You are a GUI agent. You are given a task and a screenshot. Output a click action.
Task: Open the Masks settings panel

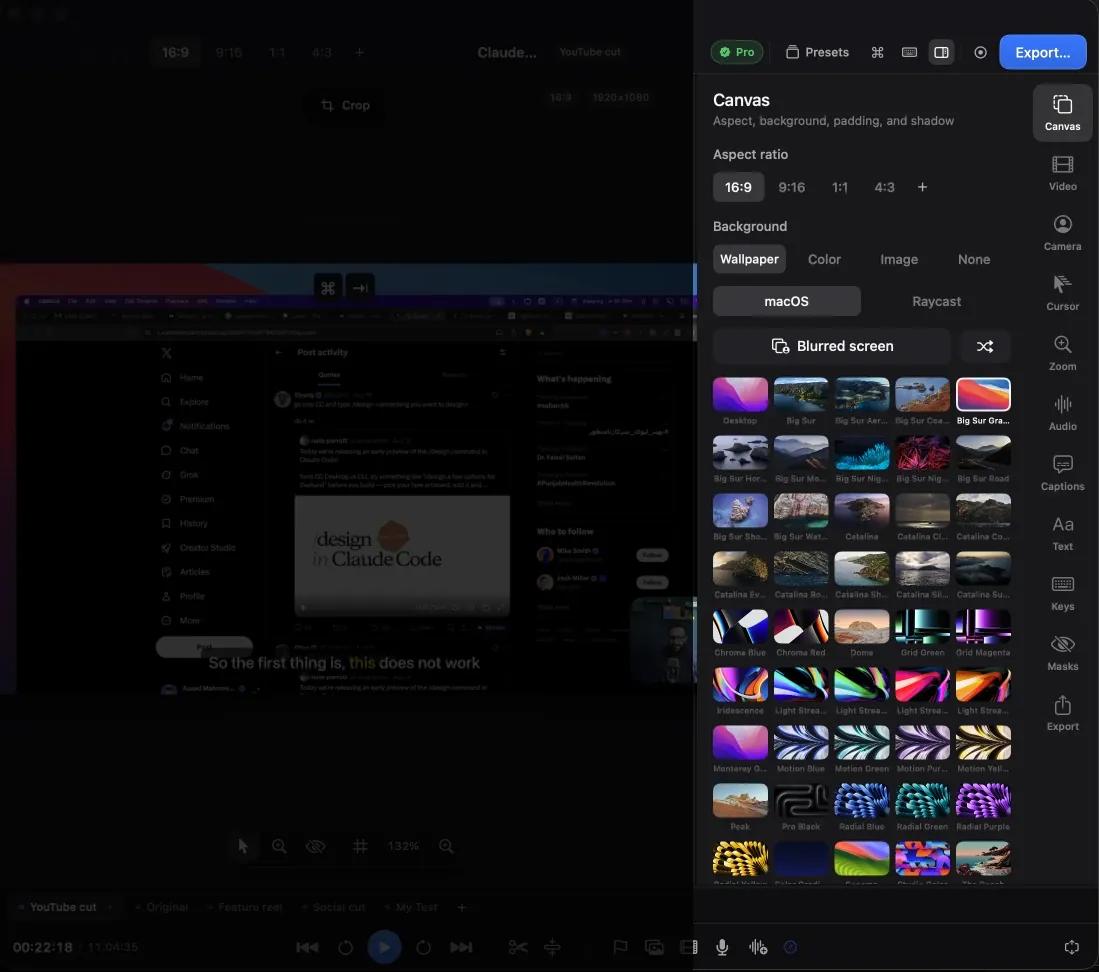click(1062, 652)
